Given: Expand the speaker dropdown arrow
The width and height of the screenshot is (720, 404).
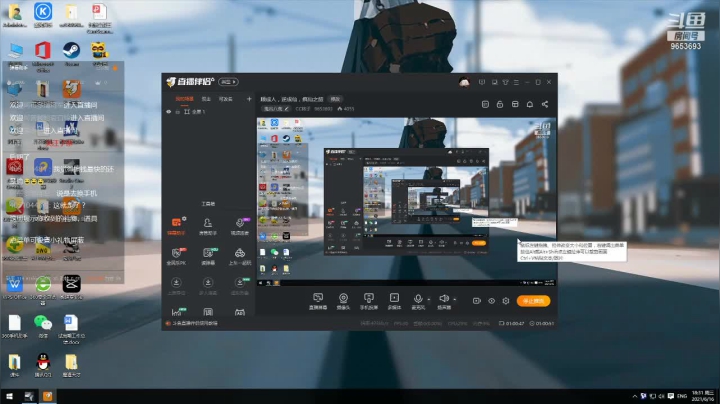Looking at the screenshot, I should tap(455, 299).
